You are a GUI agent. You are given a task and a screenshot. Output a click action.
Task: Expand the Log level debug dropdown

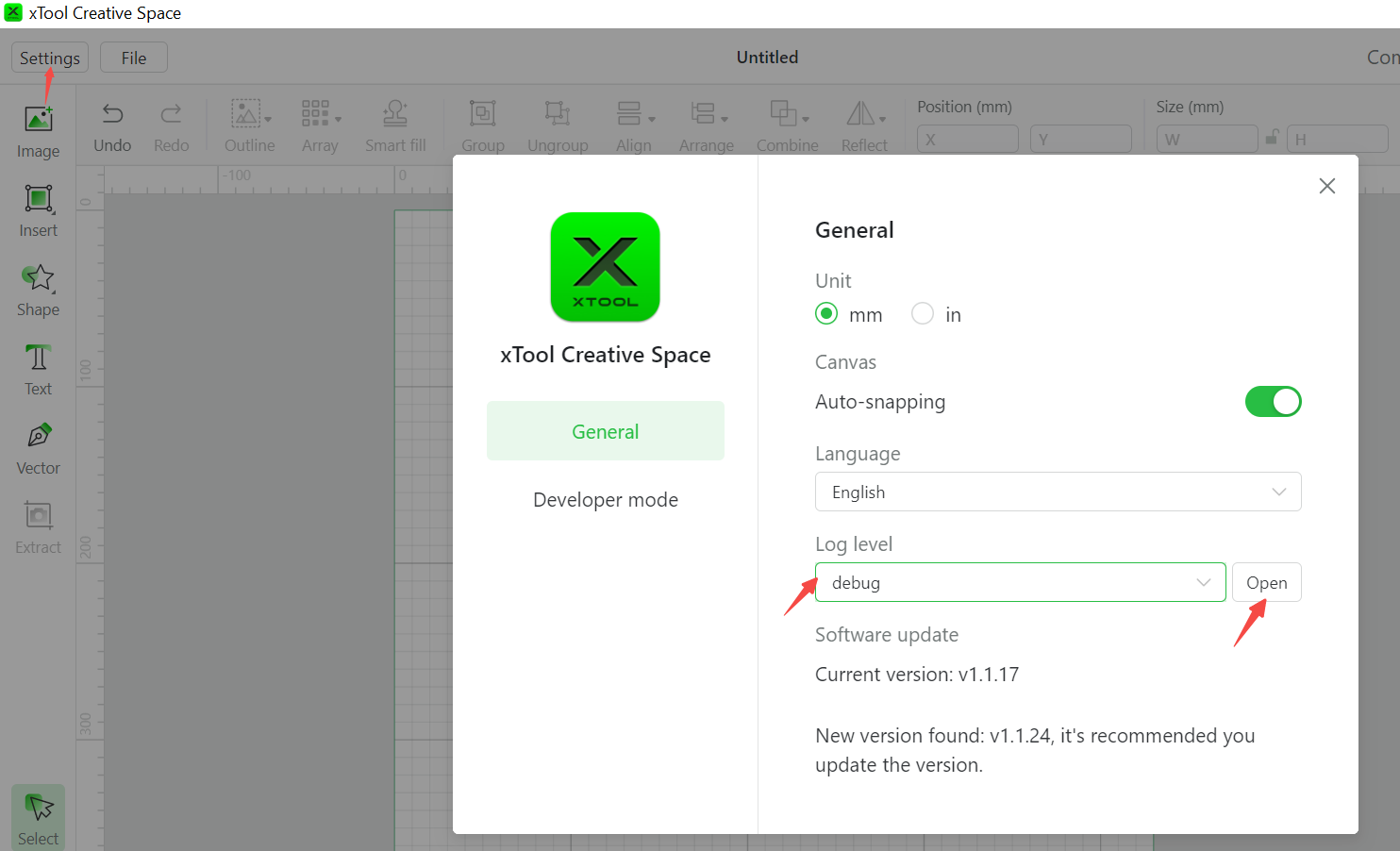point(1020,582)
